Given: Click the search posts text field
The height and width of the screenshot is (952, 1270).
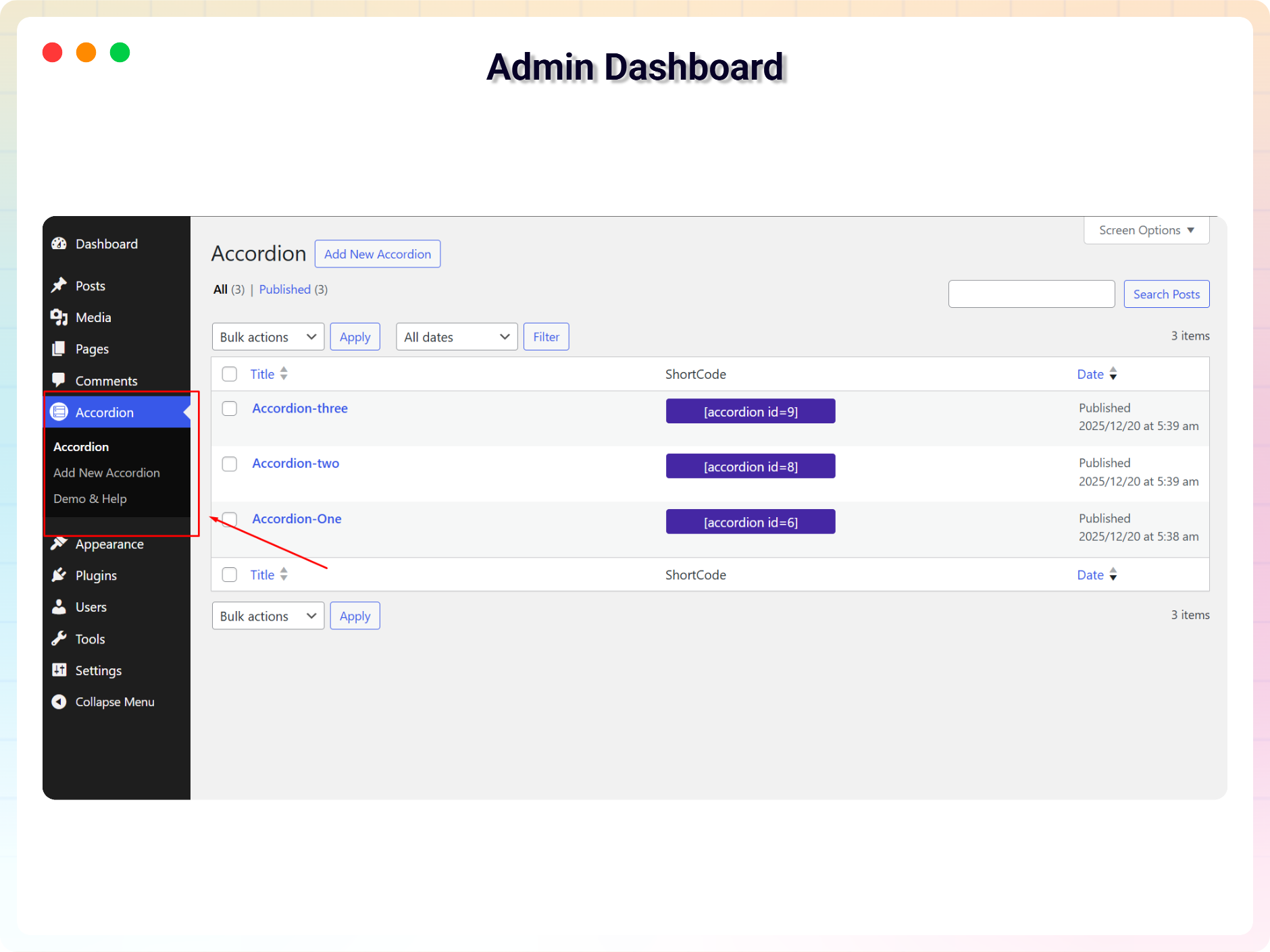Looking at the screenshot, I should point(1031,294).
